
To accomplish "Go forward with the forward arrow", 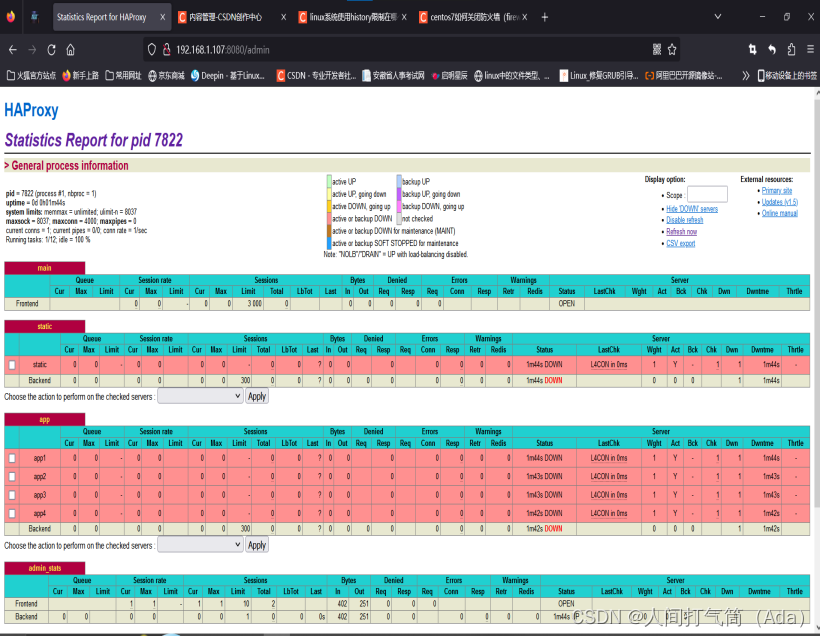I will click(x=32, y=50).
